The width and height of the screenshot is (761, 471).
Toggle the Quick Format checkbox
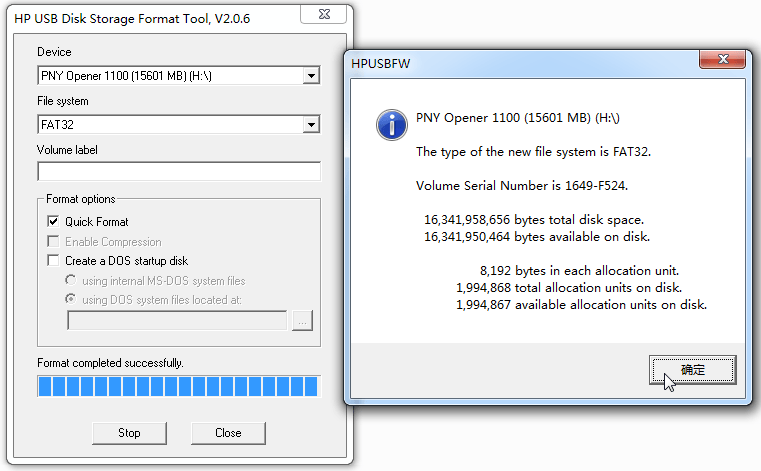pyautogui.click(x=53, y=221)
